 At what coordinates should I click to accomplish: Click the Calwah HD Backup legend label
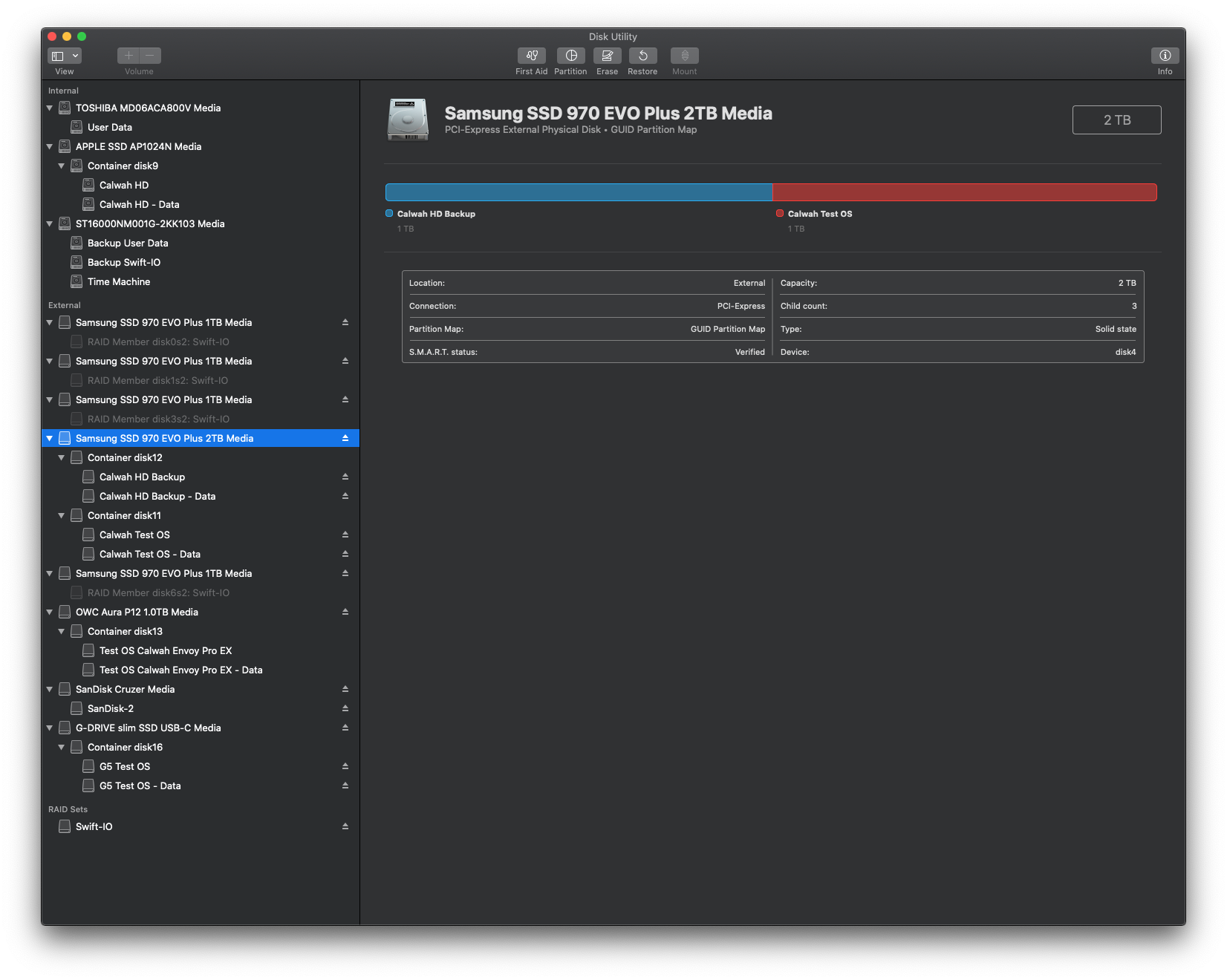(x=436, y=214)
